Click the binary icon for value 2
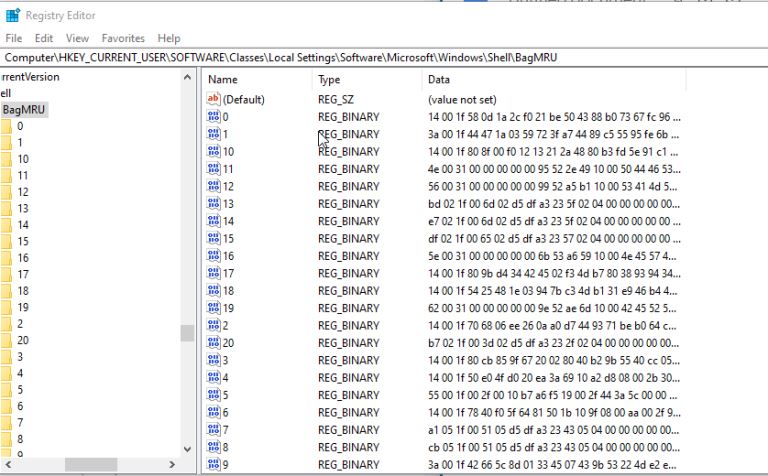This screenshot has height=476, width=768. pyautogui.click(x=214, y=325)
